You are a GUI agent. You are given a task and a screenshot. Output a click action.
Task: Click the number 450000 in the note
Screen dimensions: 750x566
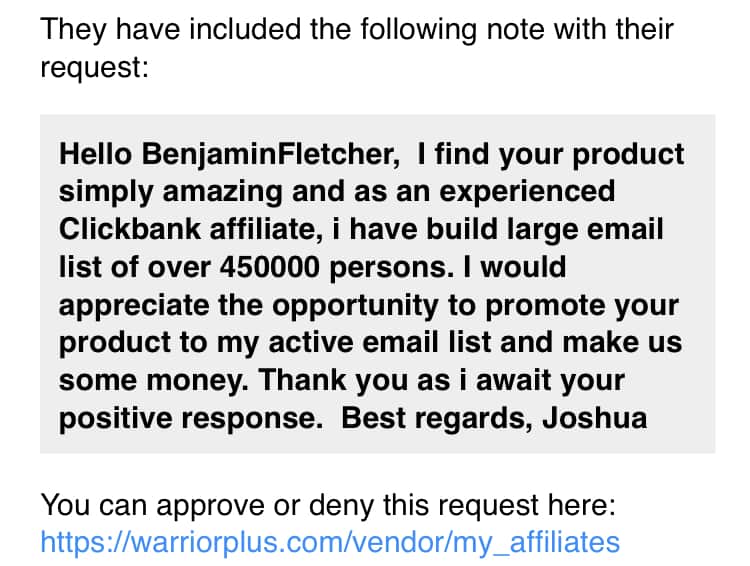pos(270,266)
